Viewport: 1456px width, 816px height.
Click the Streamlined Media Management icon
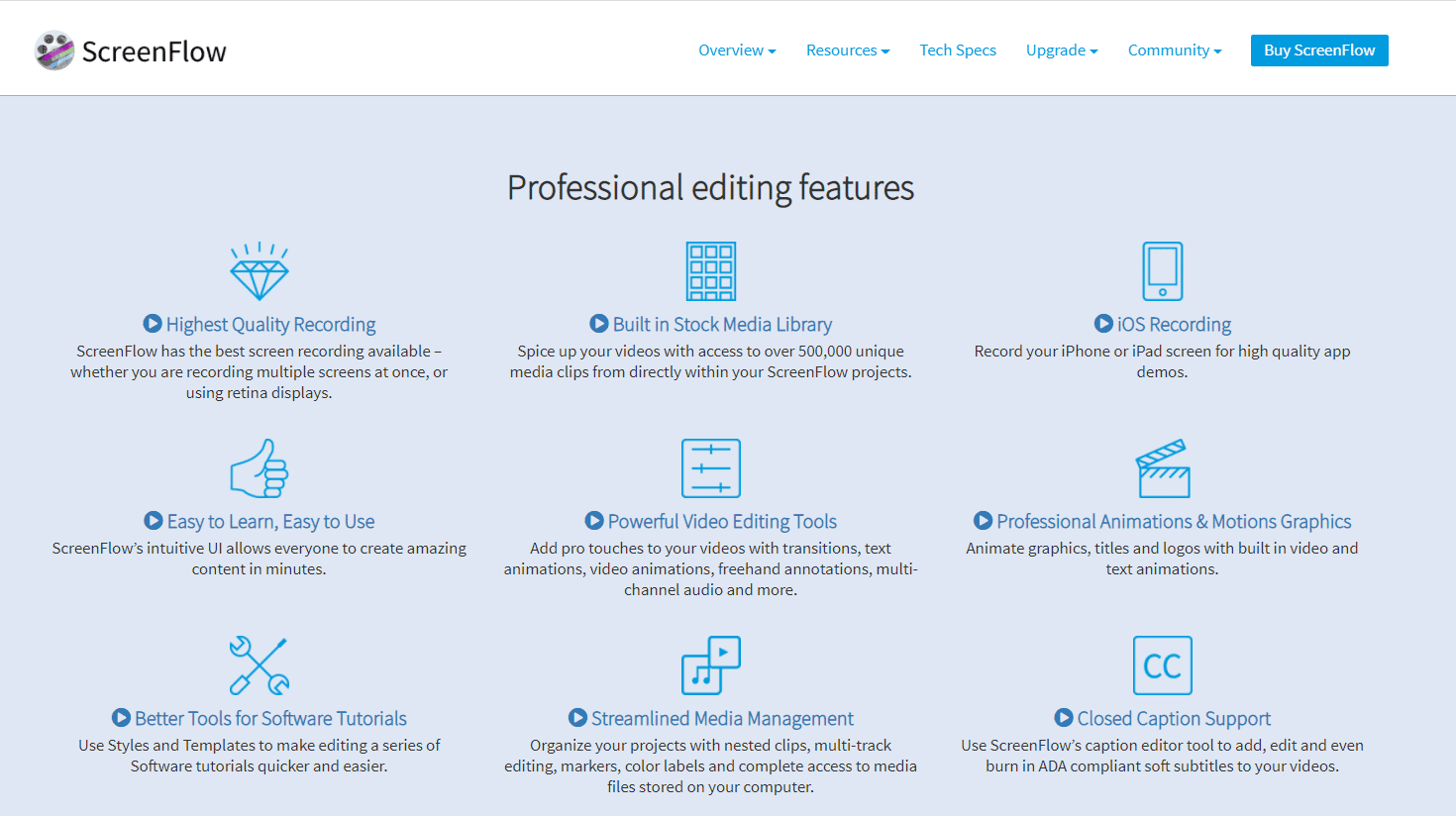(710, 665)
